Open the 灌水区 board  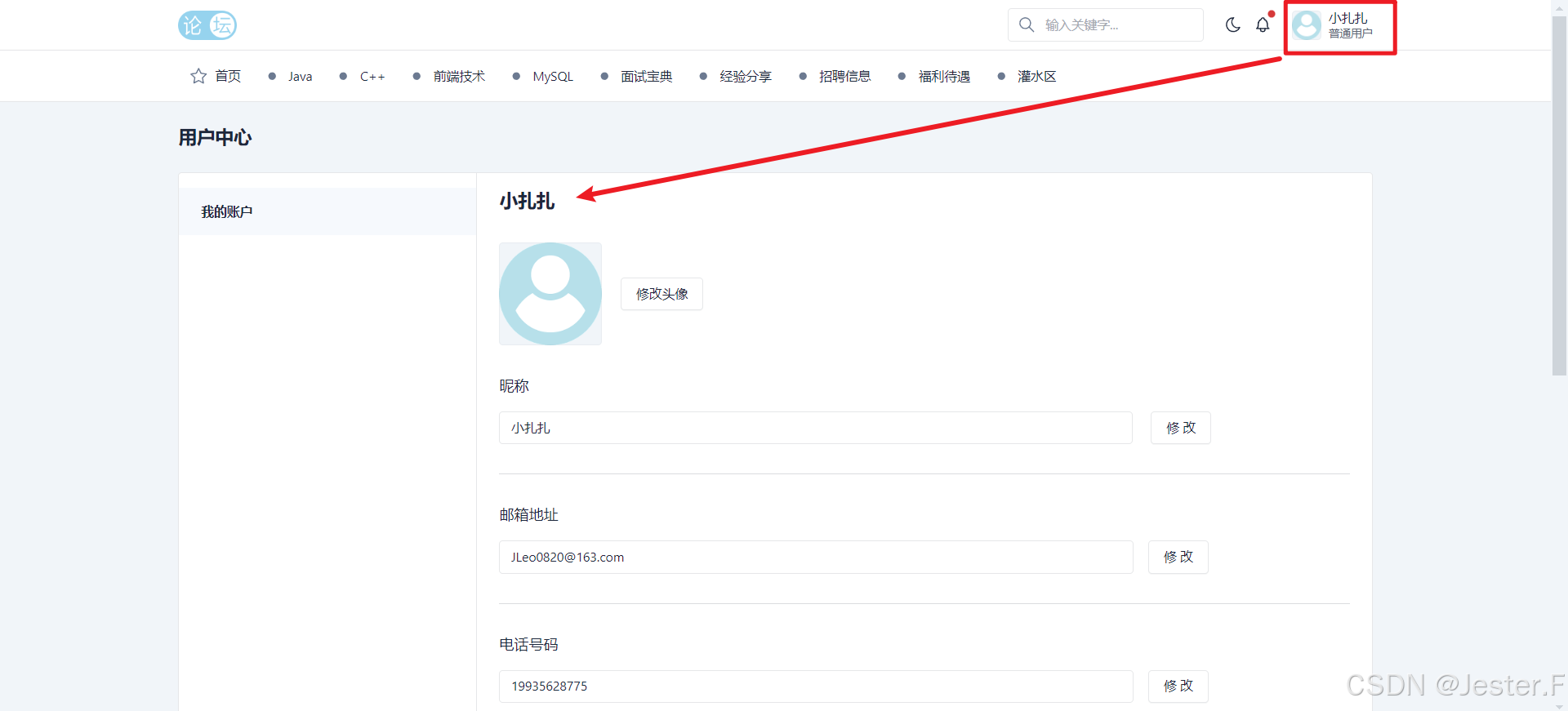point(1037,76)
